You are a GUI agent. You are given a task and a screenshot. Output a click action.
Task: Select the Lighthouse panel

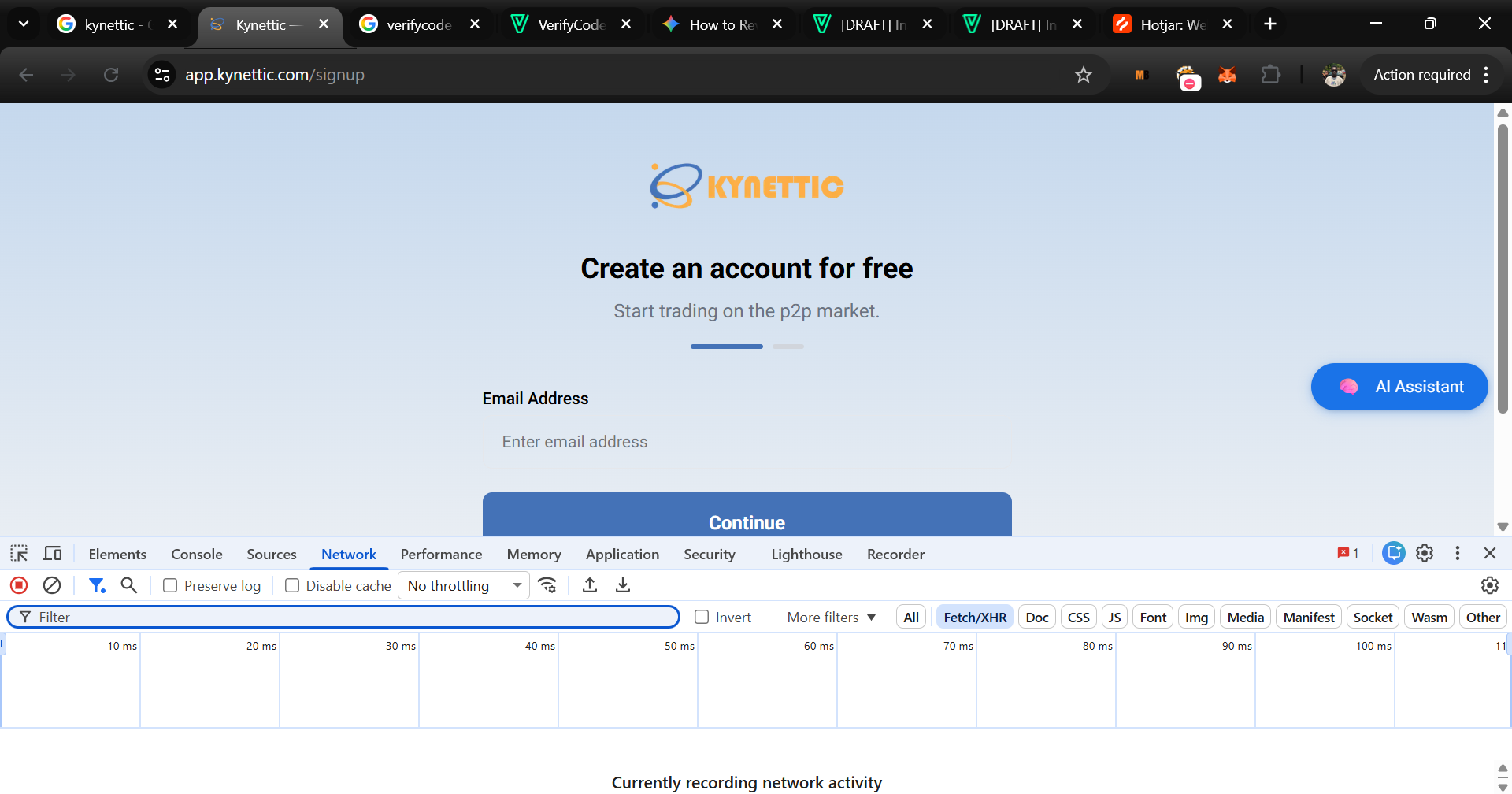click(x=806, y=554)
